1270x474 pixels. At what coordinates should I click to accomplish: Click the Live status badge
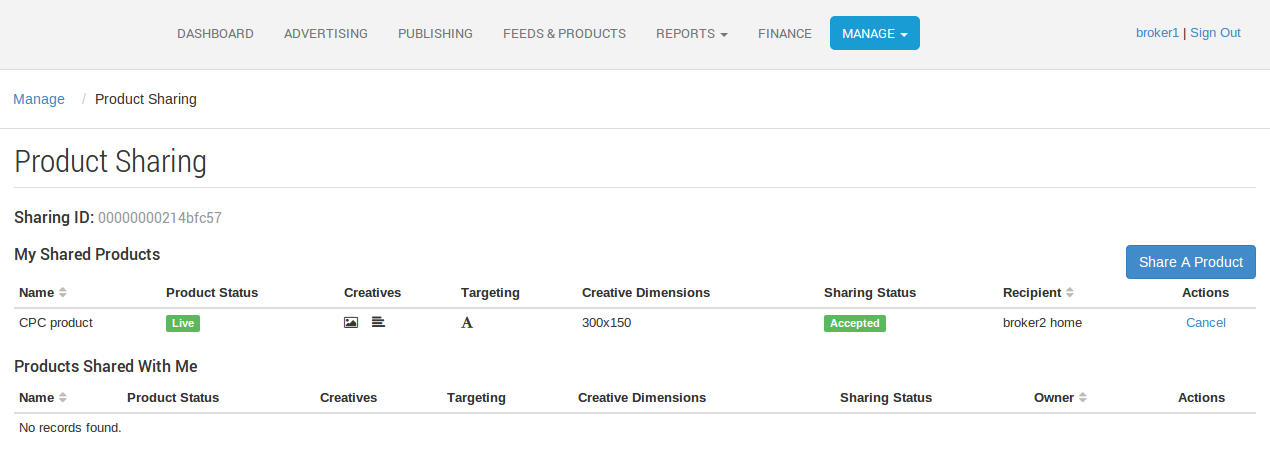pyautogui.click(x=183, y=323)
